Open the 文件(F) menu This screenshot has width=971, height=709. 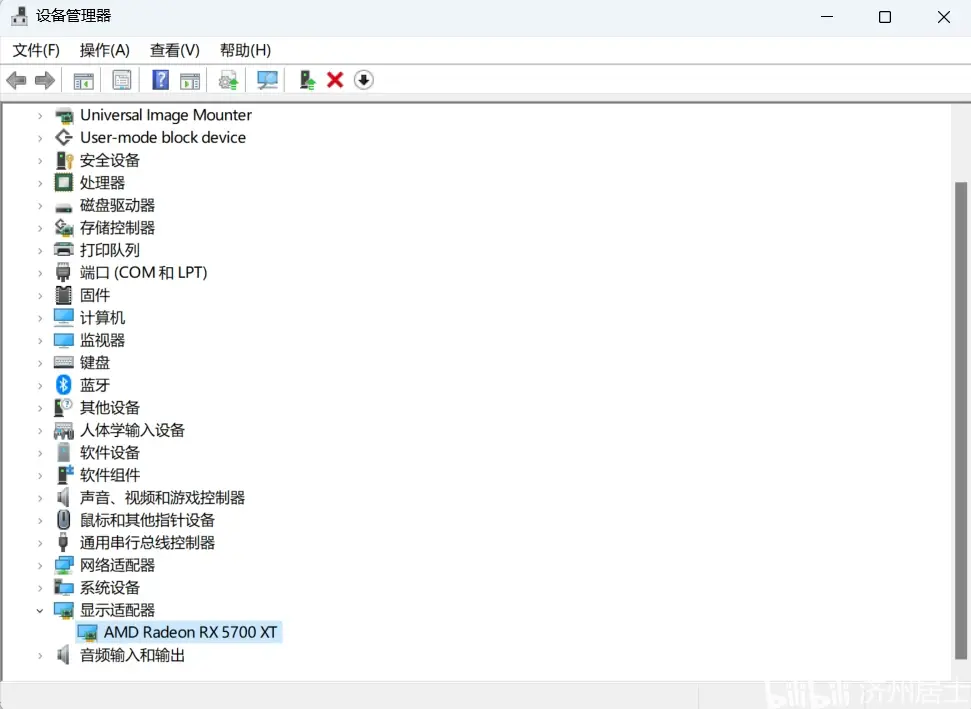tap(36, 50)
